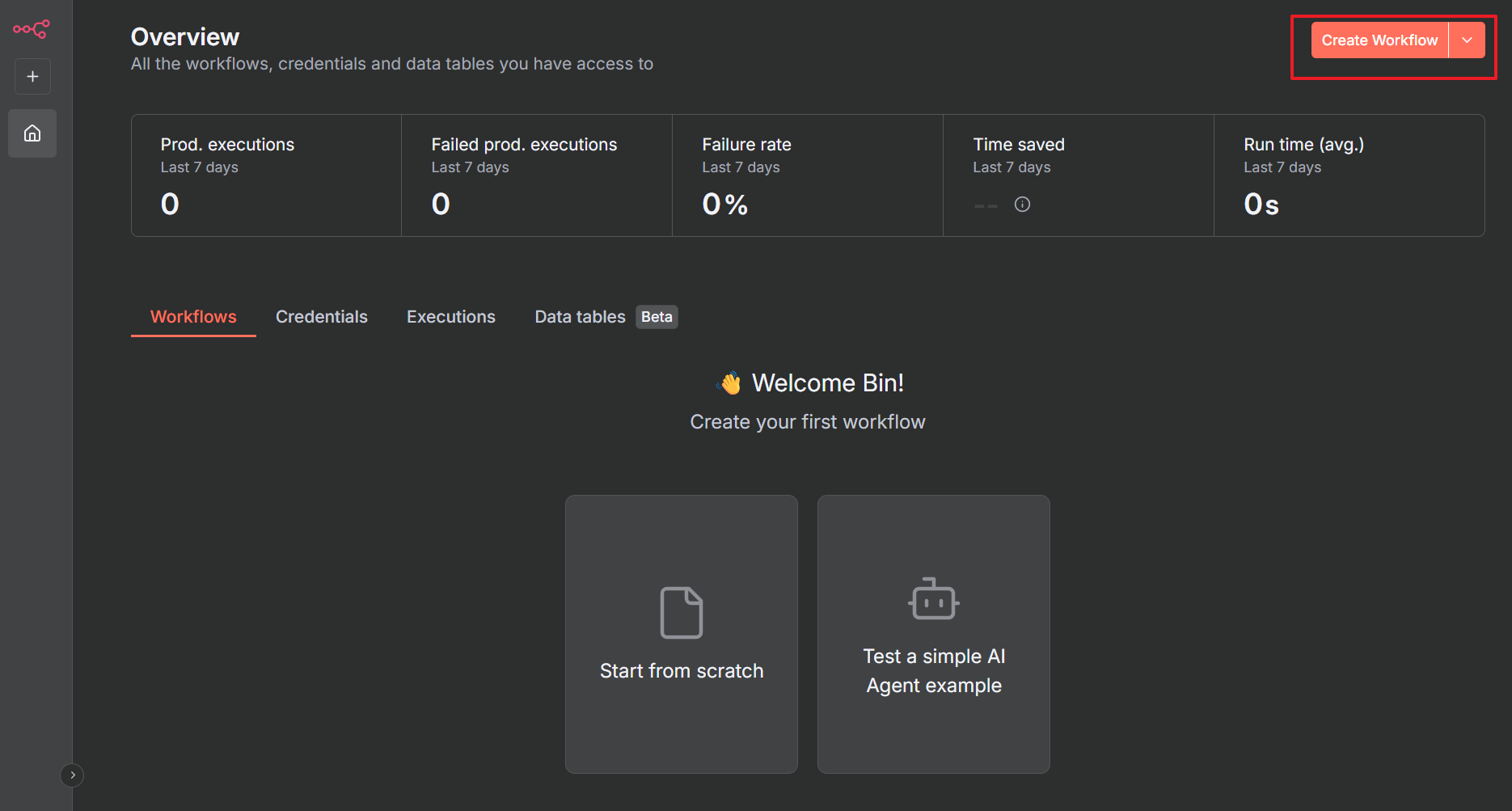Viewport: 1512px width, 811px height.
Task: Click the plus icon in sidebar
Action: (32, 77)
